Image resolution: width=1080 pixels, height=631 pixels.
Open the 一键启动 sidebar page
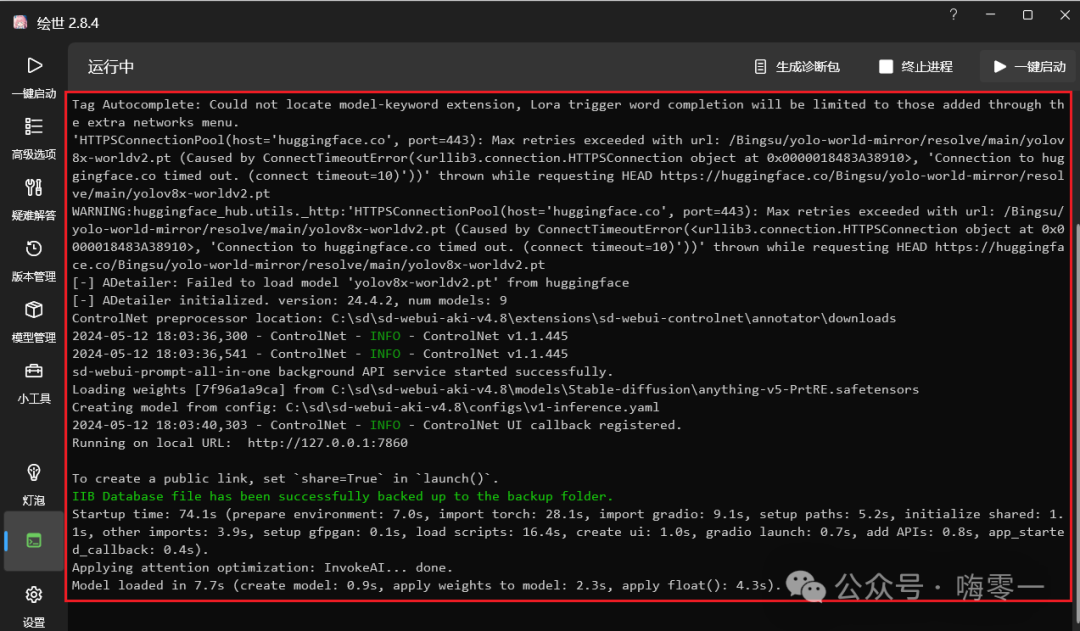(x=34, y=77)
